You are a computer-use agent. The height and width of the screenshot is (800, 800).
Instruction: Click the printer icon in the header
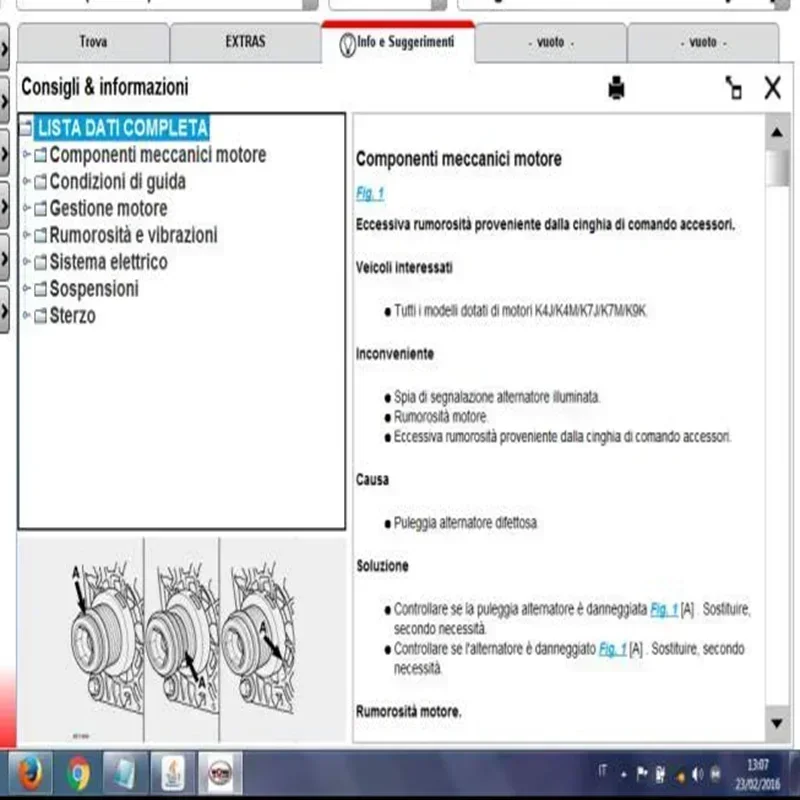point(616,89)
